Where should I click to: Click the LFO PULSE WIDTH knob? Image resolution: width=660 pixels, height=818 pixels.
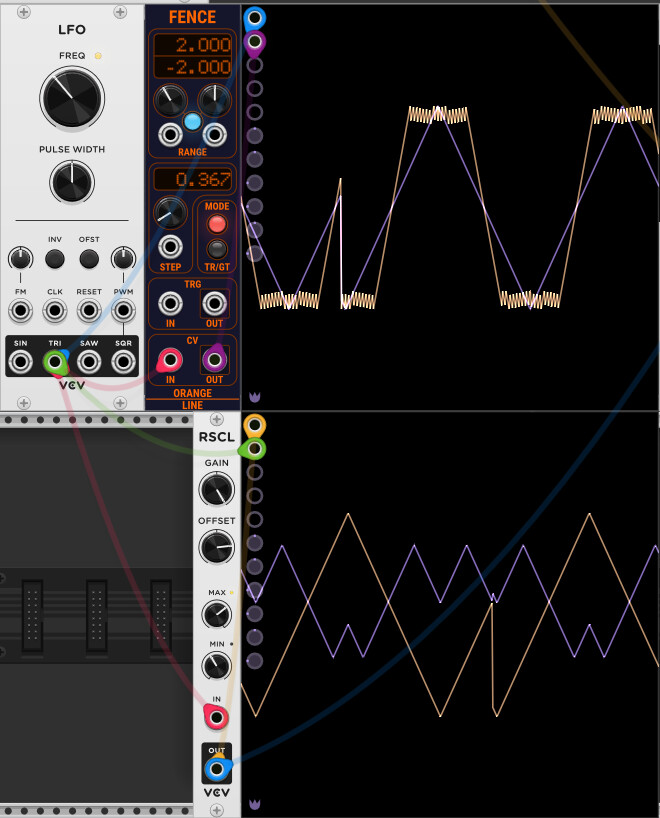pos(71,181)
